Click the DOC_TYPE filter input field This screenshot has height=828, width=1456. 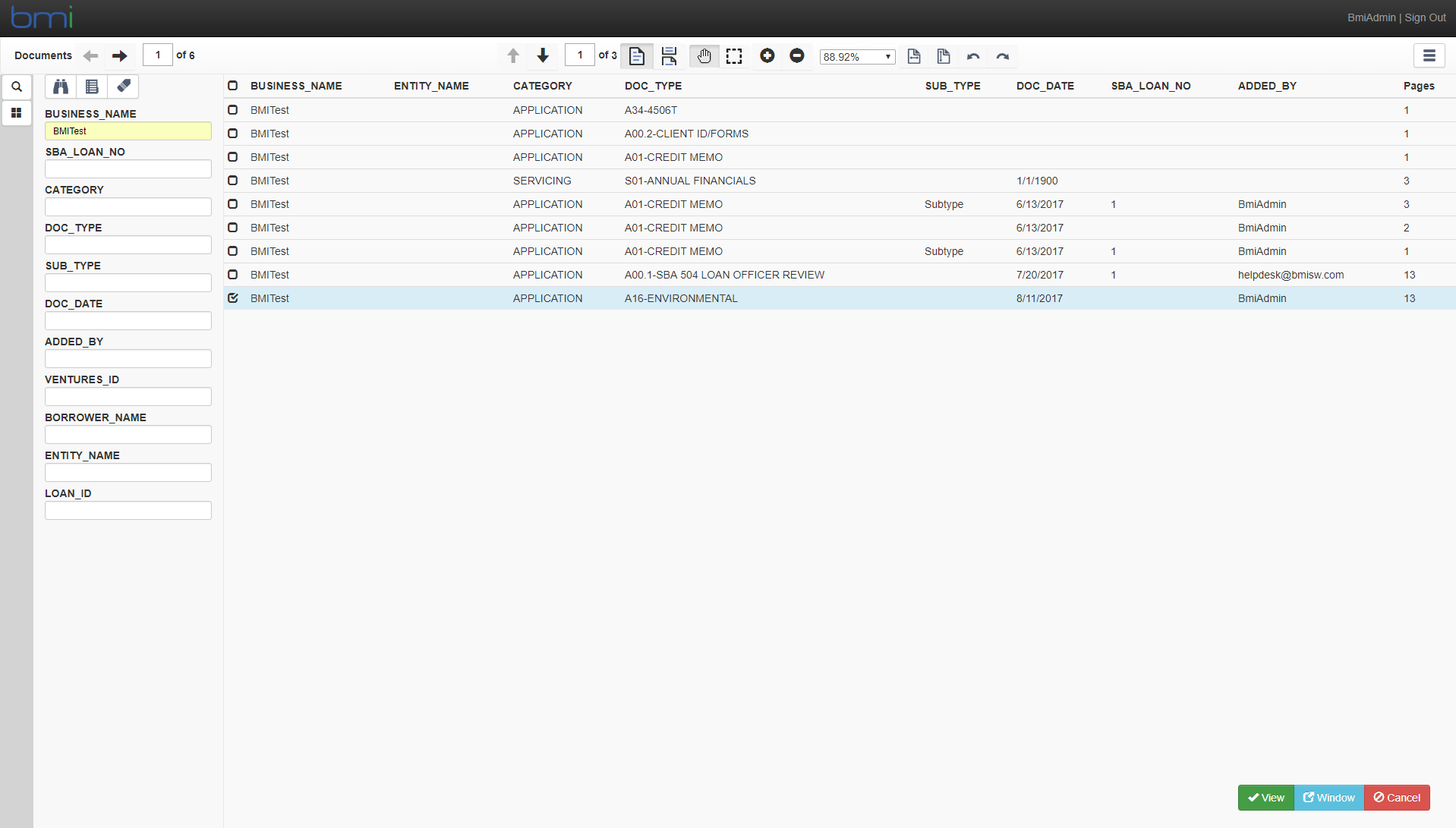[128, 244]
